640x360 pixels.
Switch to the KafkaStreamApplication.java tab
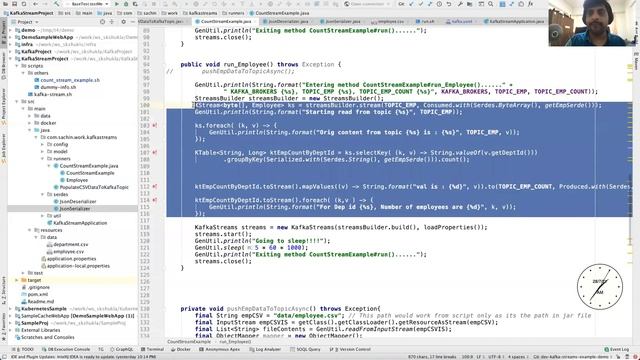pos(516,21)
